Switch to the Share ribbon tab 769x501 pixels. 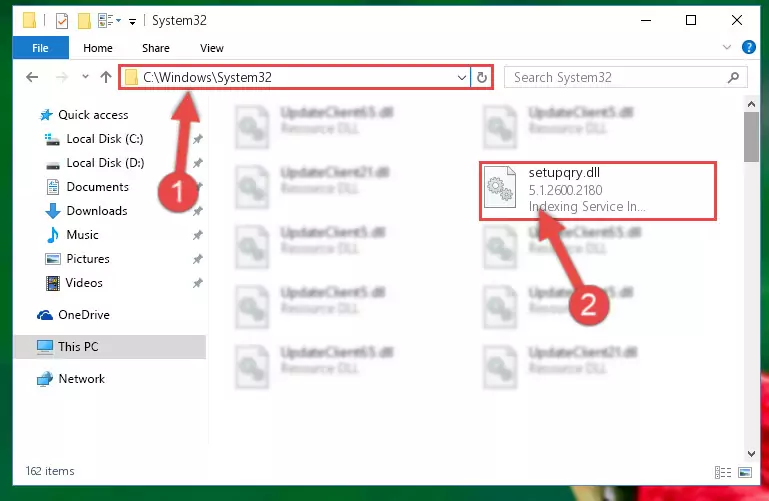tap(155, 48)
